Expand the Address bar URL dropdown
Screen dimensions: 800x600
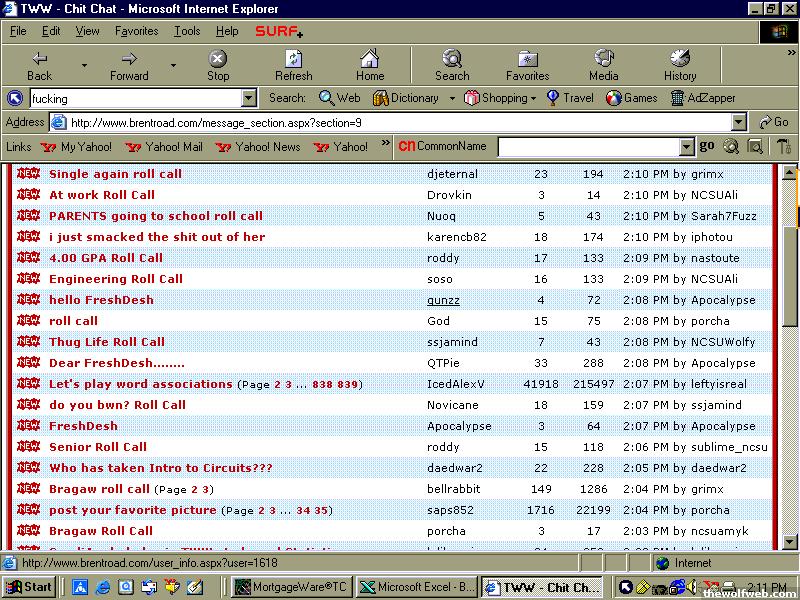point(739,122)
